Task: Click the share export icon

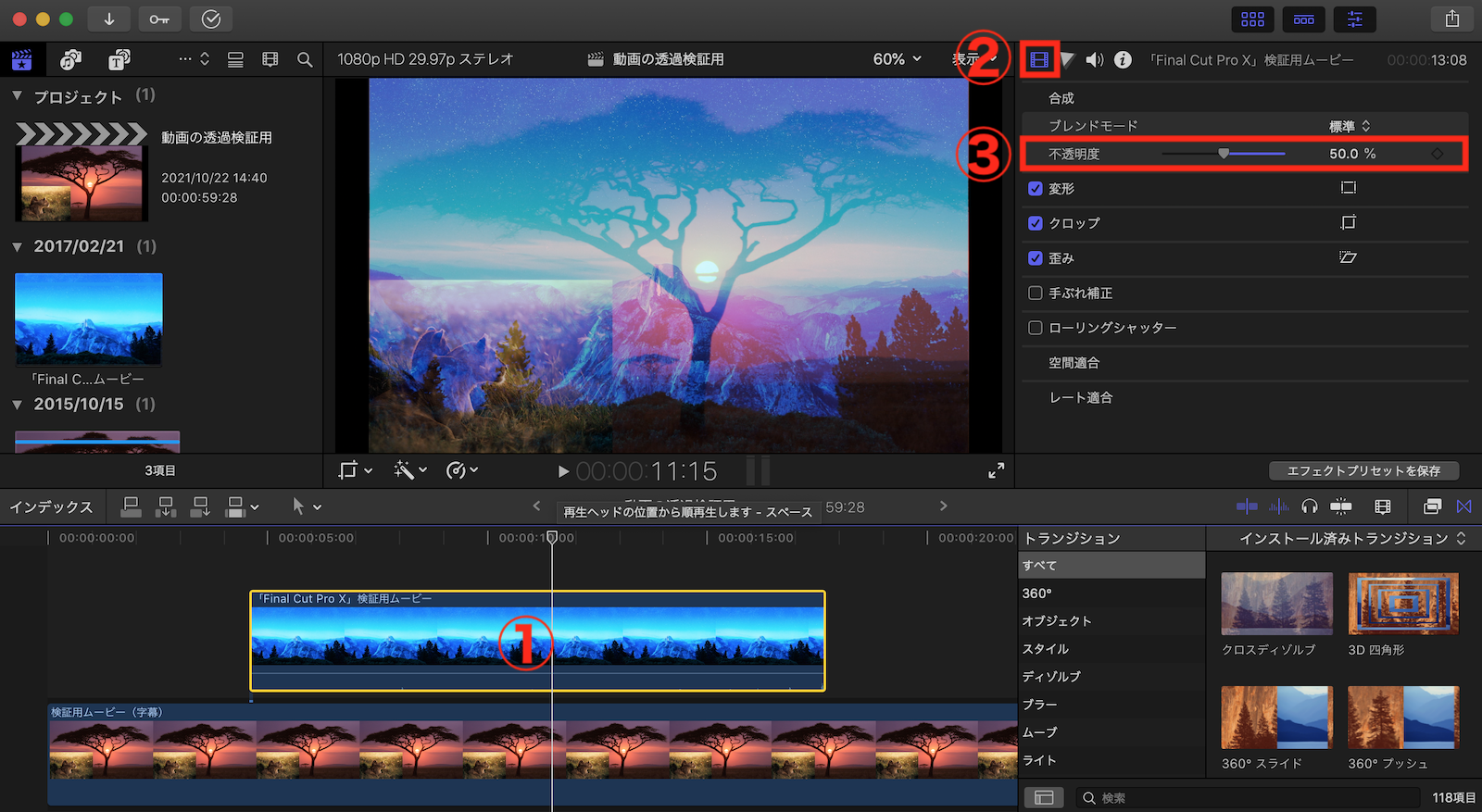Action: 1451,19
